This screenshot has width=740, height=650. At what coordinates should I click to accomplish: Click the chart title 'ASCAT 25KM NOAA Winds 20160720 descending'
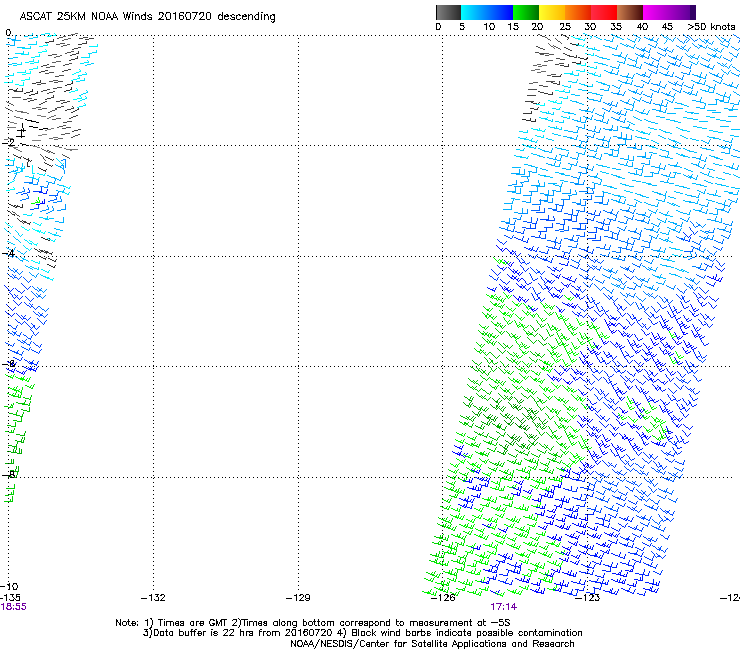(x=147, y=17)
